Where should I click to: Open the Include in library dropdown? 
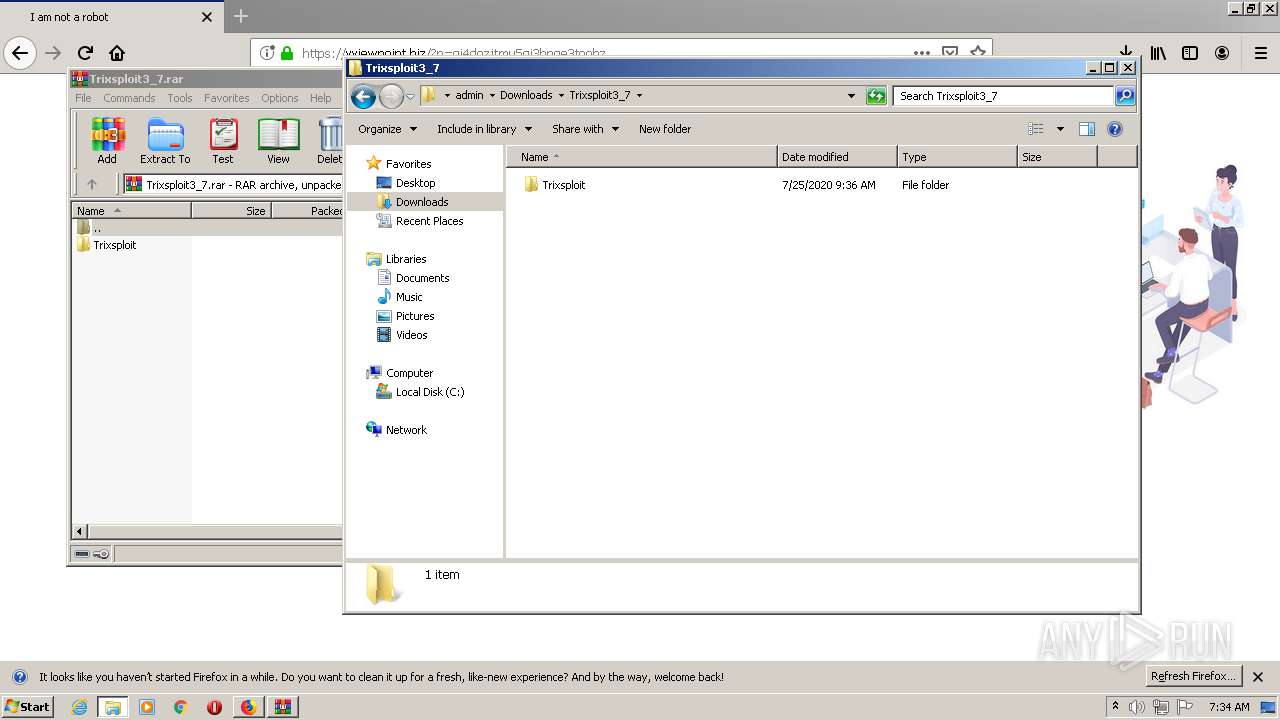point(484,129)
